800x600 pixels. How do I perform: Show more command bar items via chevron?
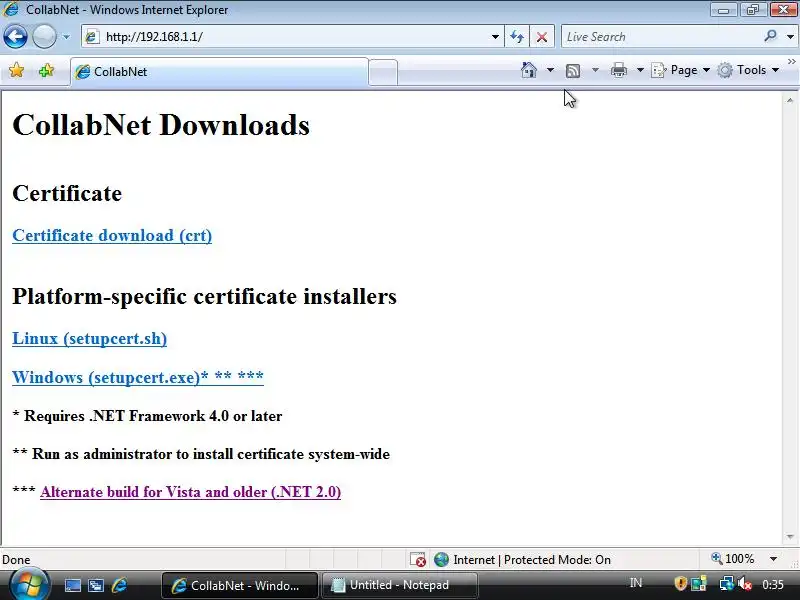coord(791,62)
